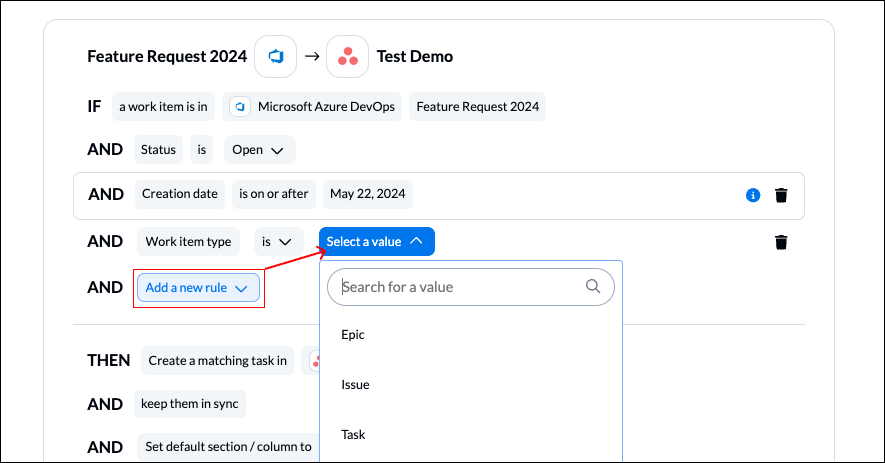Choose Task from the value list
Screen dimensions: 885x463
353,434
